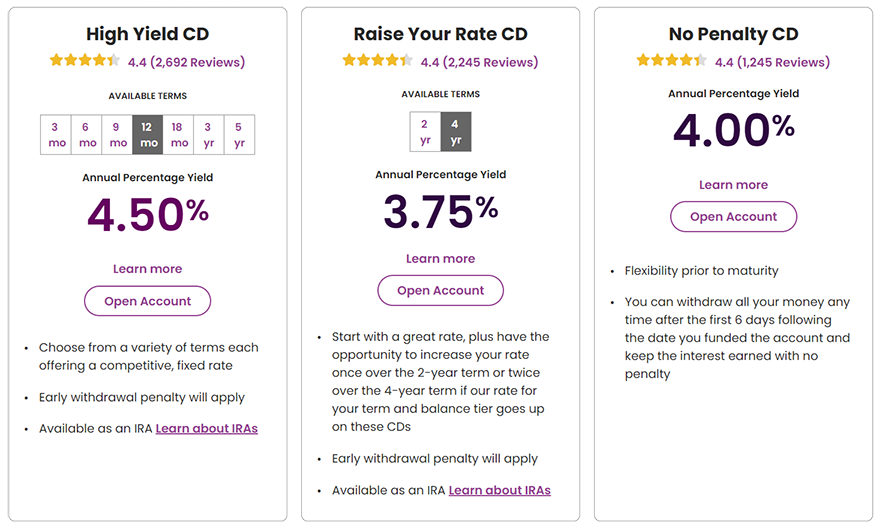Click Learn more under 3.75% yield

pyautogui.click(x=440, y=259)
